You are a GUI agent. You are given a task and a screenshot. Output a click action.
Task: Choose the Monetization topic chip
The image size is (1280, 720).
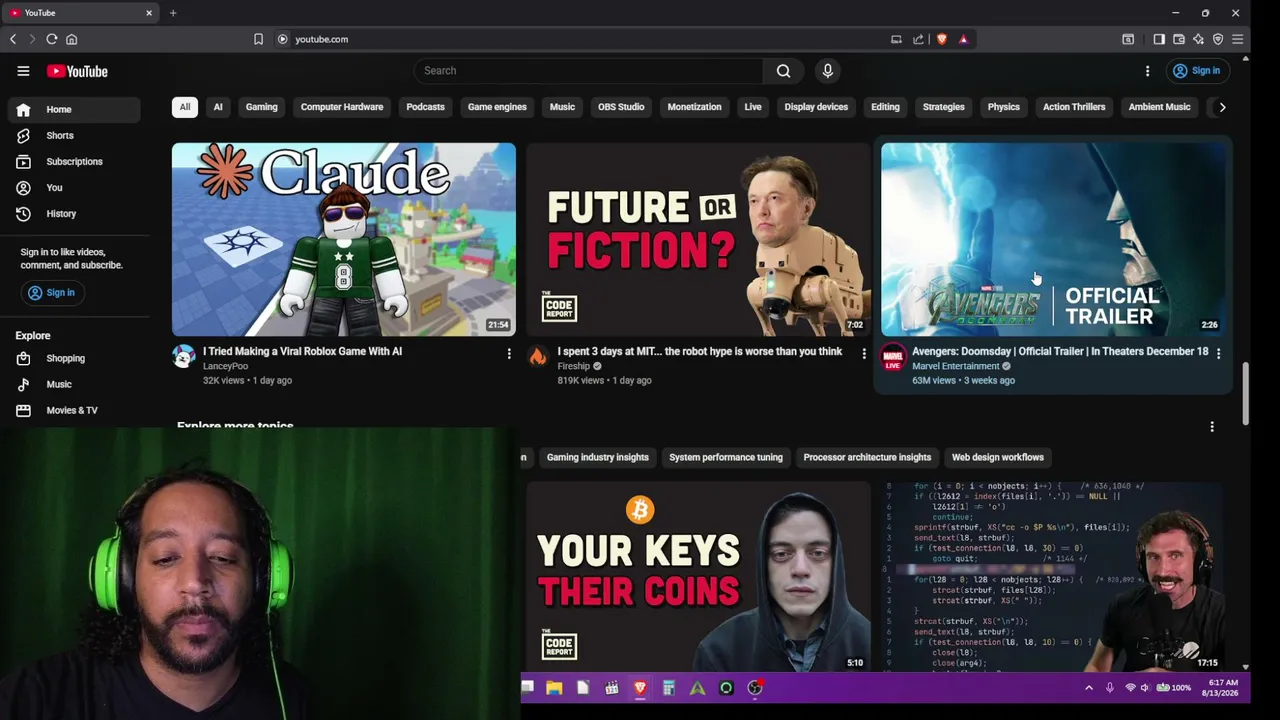coord(694,107)
